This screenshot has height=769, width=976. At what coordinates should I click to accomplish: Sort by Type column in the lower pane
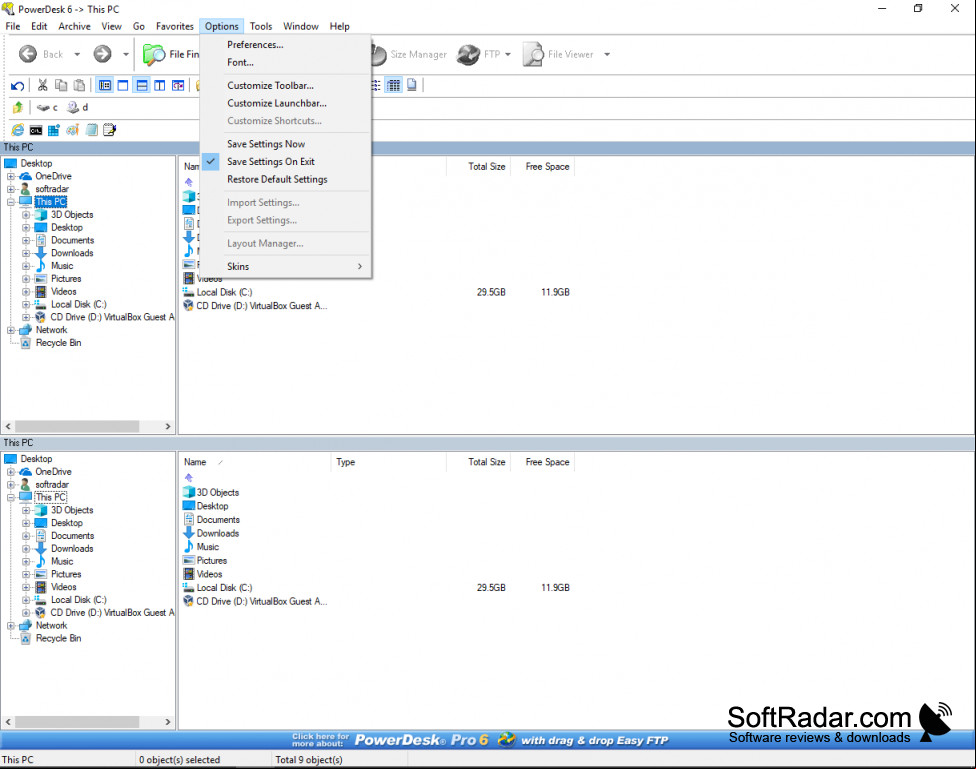[388, 462]
